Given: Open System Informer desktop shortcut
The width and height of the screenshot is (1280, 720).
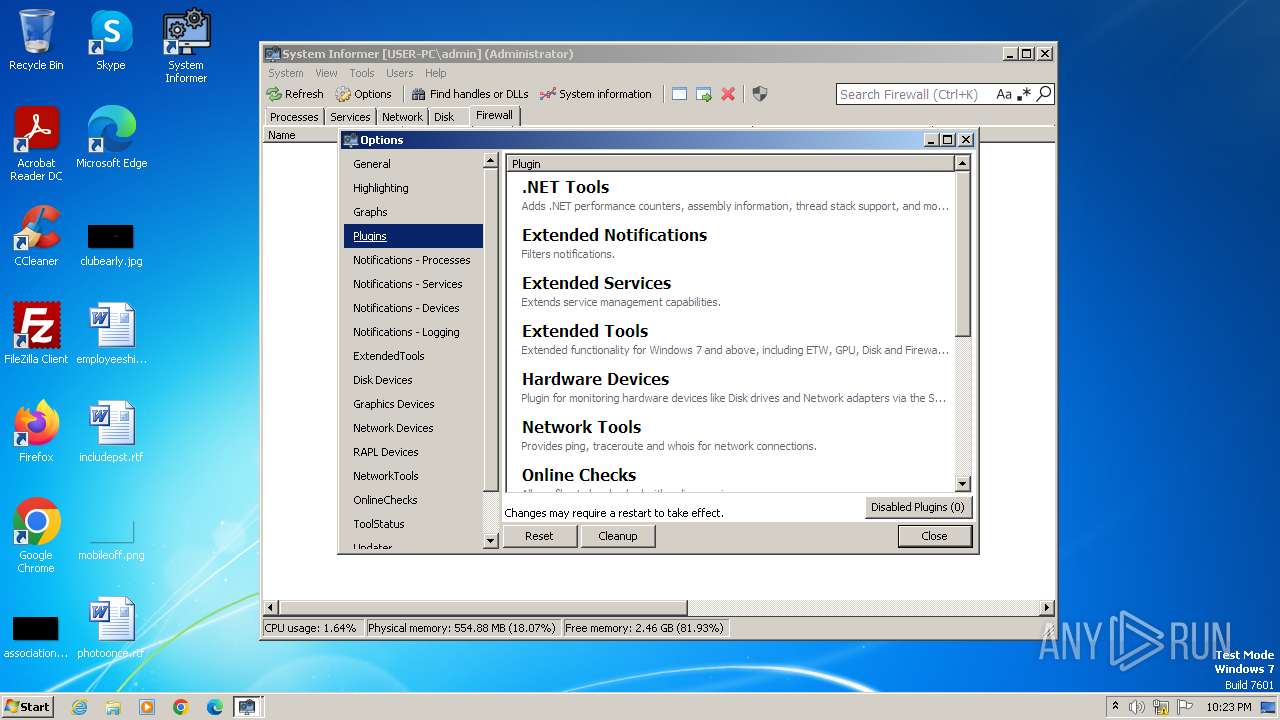Looking at the screenshot, I should pyautogui.click(x=186, y=46).
